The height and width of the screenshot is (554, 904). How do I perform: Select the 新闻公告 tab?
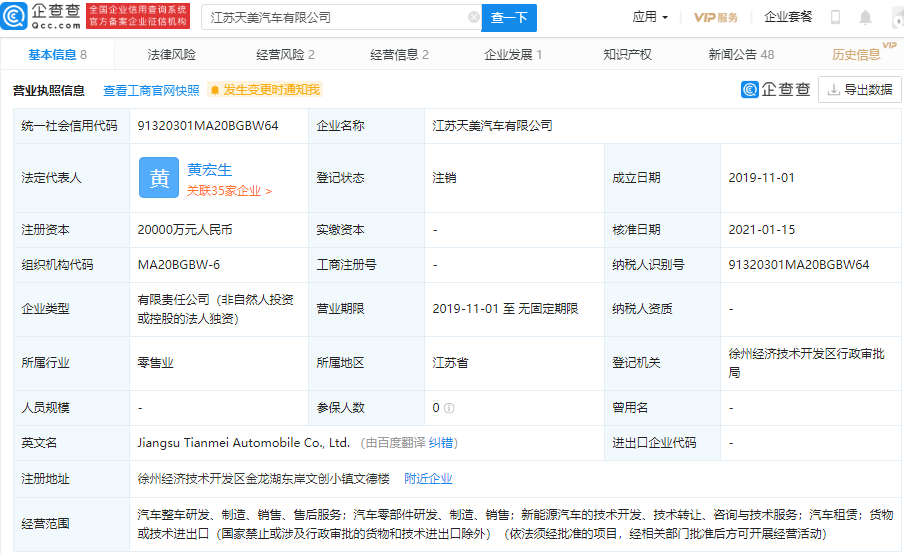(x=741, y=55)
